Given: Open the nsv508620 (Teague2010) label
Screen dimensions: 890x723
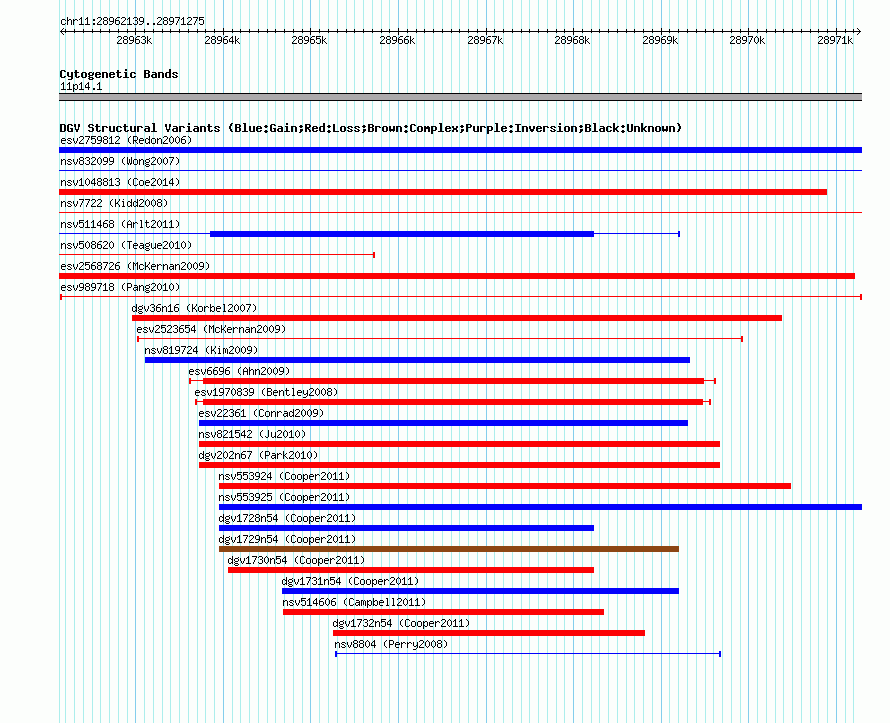Looking at the screenshot, I should click(126, 245).
